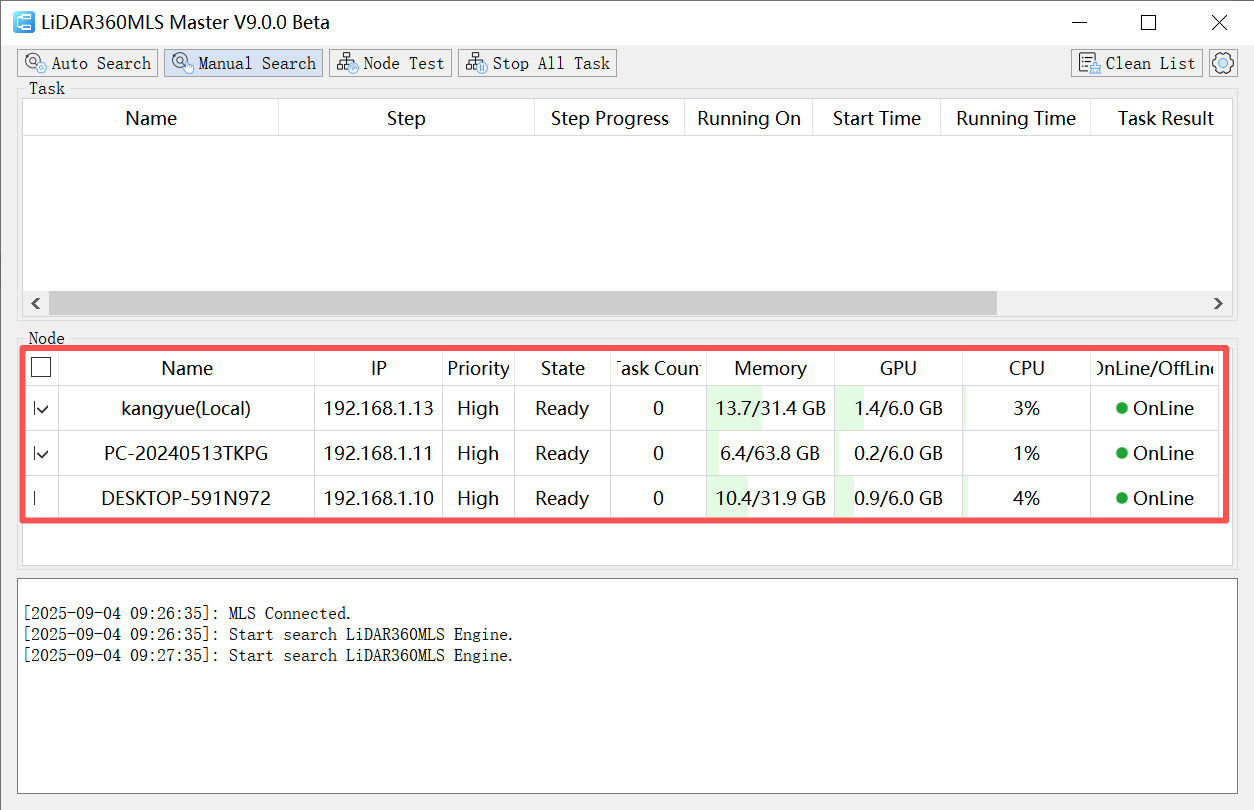The height and width of the screenshot is (810, 1254).
Task: Click the Manual Search toolbar button
Action: click(244, 63)
